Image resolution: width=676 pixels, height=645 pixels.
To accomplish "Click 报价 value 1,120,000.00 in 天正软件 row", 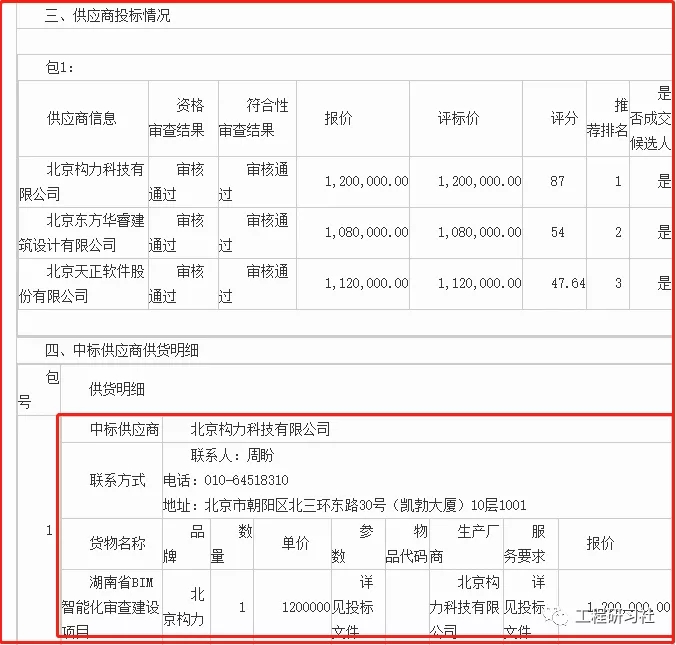I will point(366,284).
